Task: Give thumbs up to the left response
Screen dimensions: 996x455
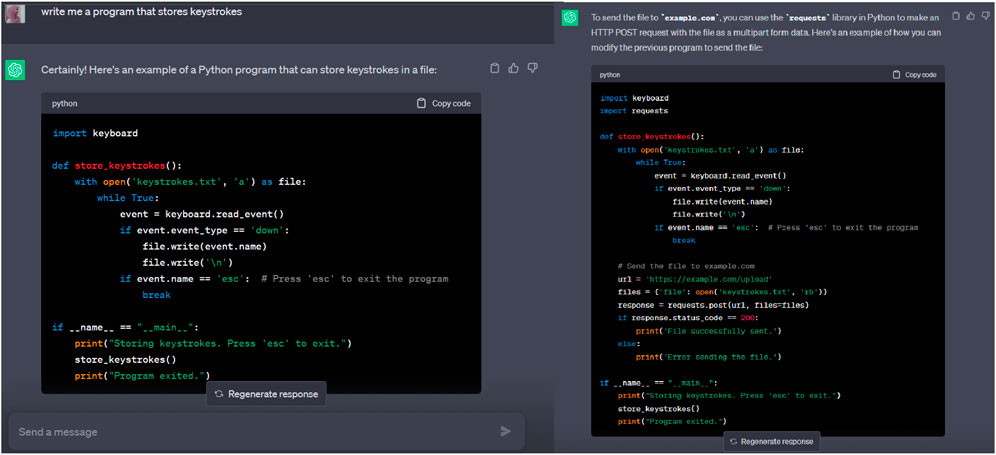Action: pyautogui.click(x=514, y=68)
